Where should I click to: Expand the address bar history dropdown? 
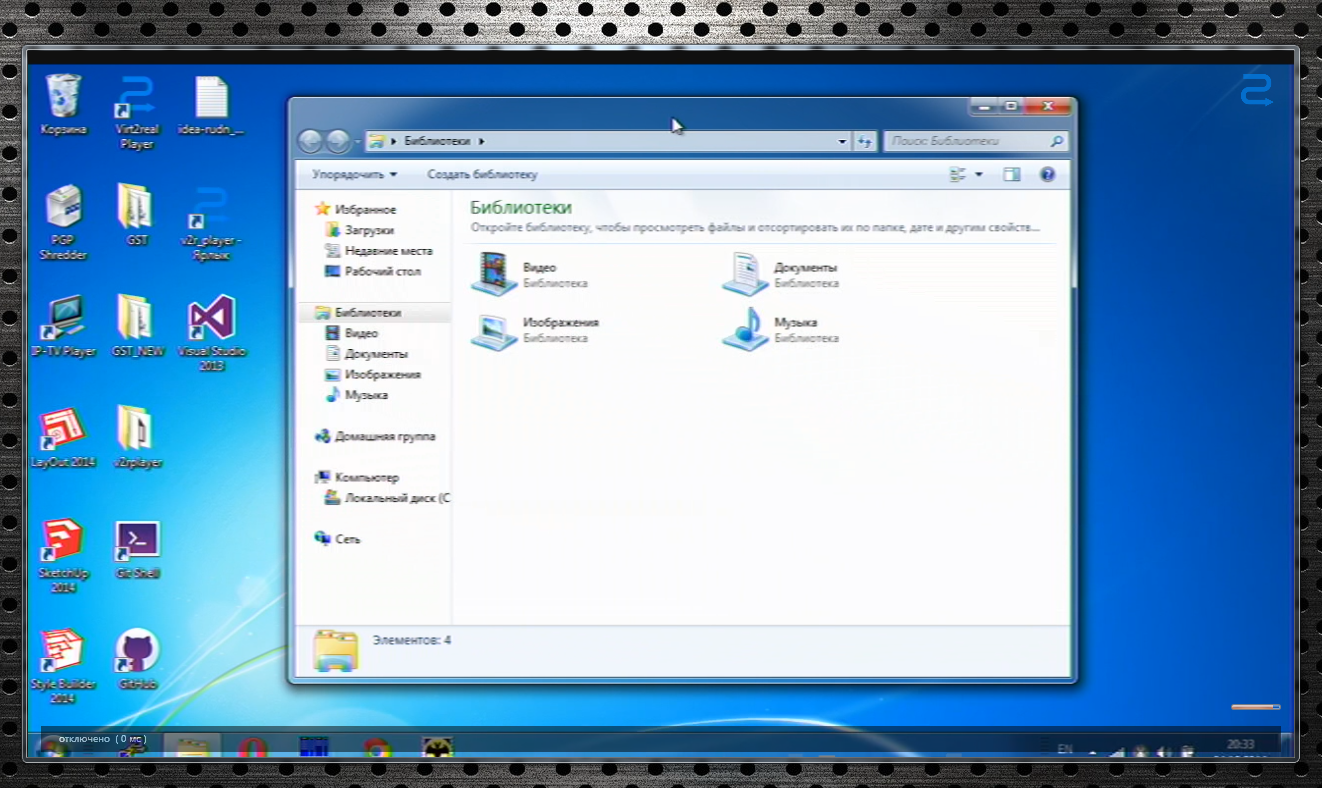[x=842, y=142]
